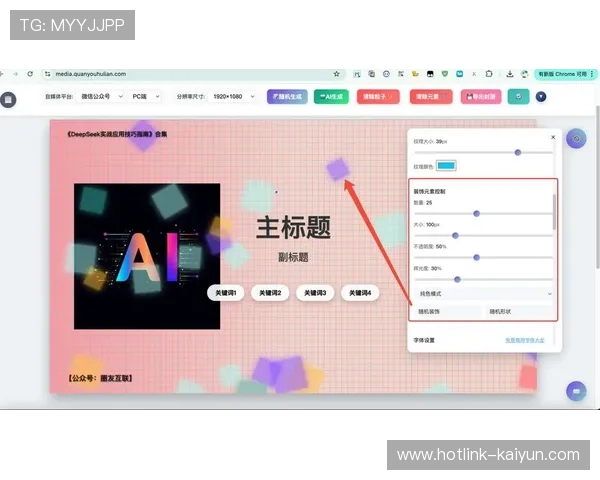
Task: Bookmark the page with the star icon
Action: 336,74
